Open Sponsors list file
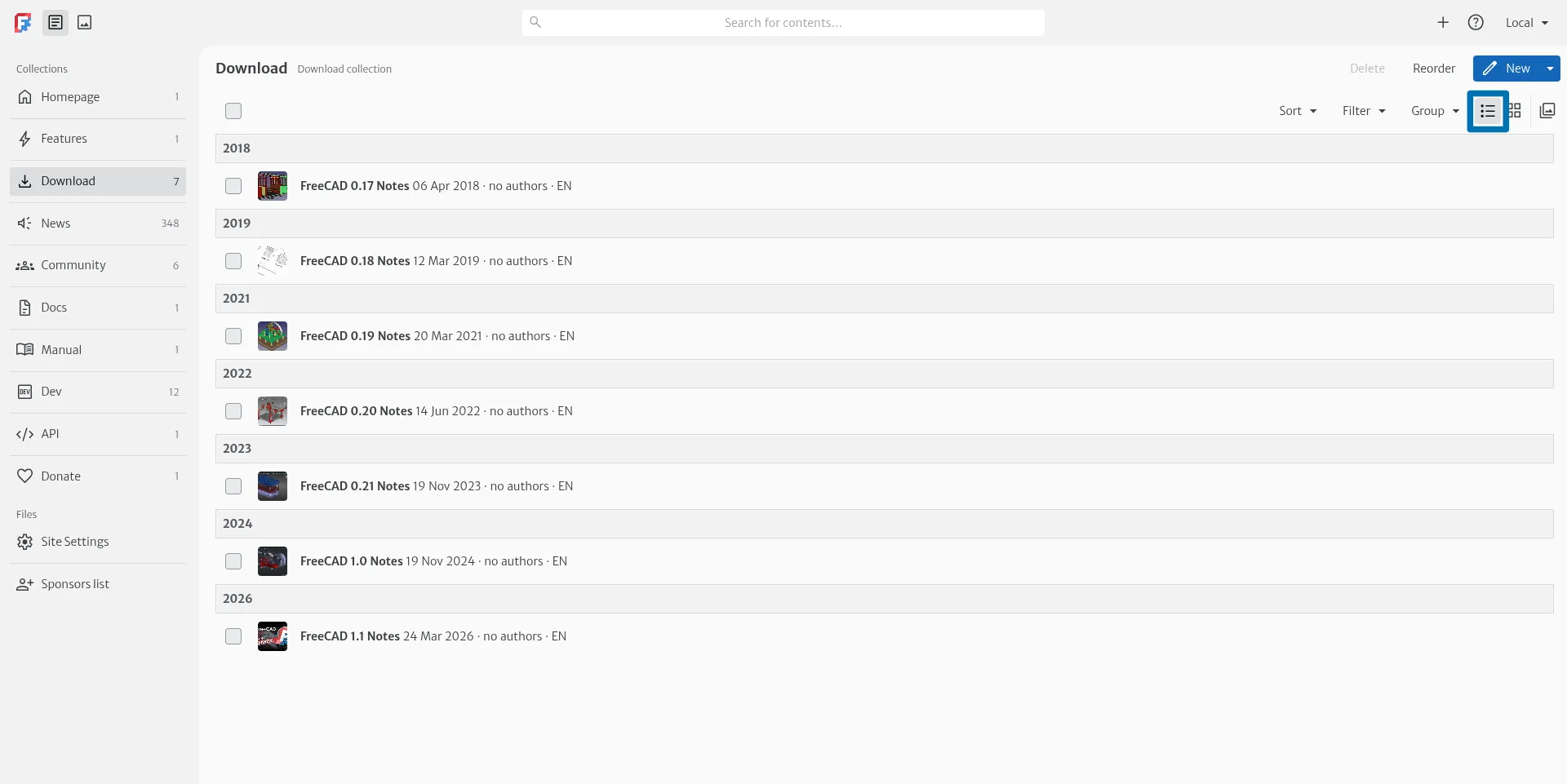The width and height of the screenshot is (1567, 784). click(98, 584)
